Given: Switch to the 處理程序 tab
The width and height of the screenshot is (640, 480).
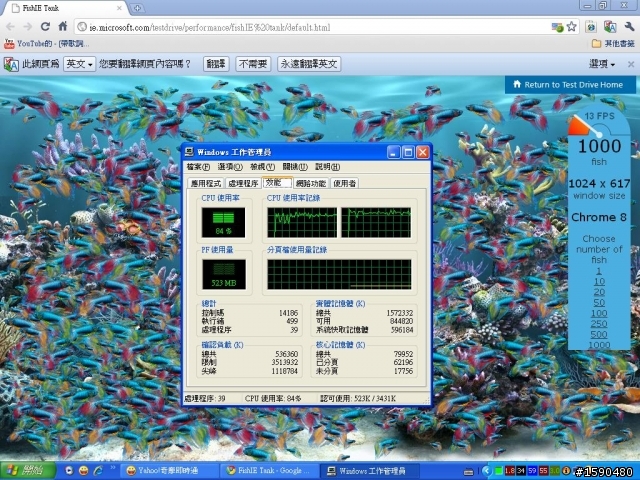Looking at the screenshot, I should (243, 184).
